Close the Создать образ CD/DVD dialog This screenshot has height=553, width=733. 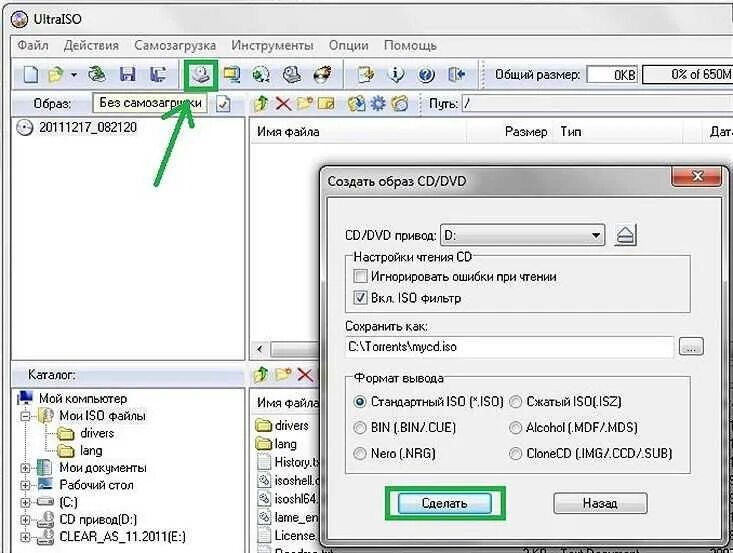(697, 177)
